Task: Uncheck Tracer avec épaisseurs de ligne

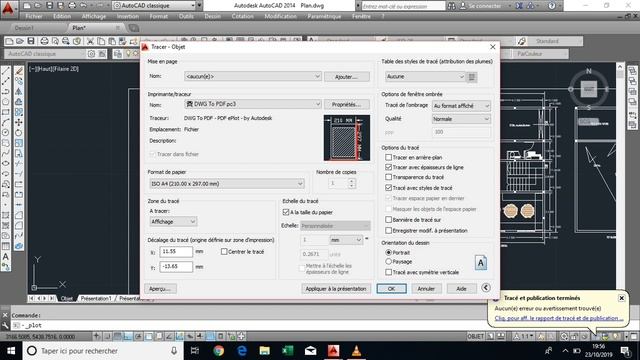Action: pos(389,167)
